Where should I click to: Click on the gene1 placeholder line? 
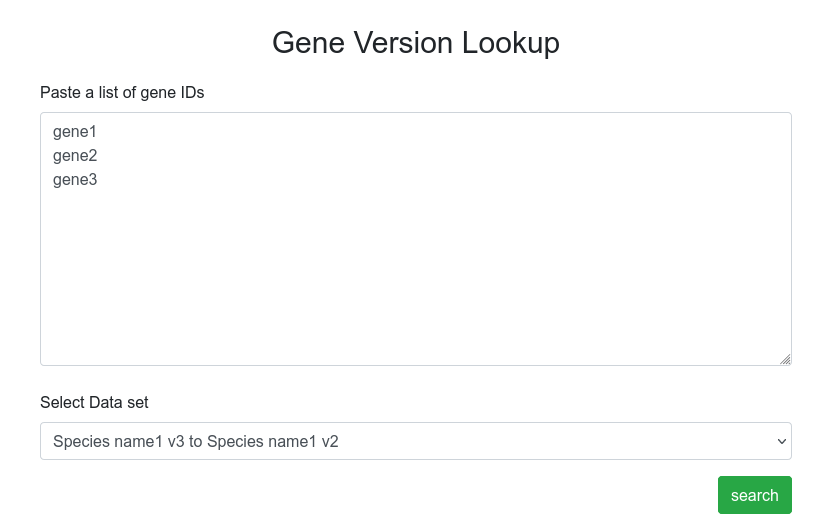pyautogui.click(x=75, y=132)
